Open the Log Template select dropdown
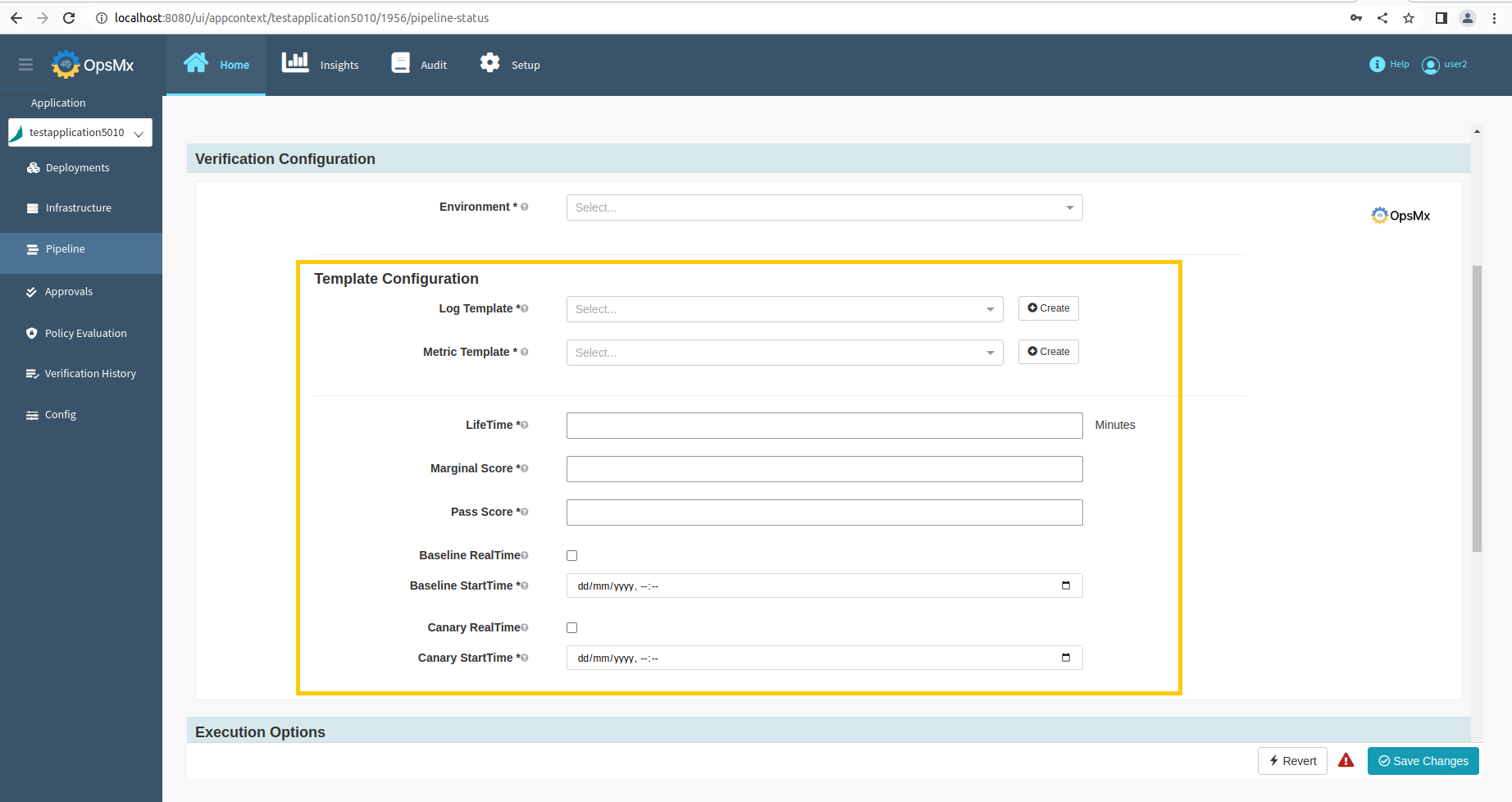The width and height of the screenshot is (1512, 802). [x=784, y=309]
